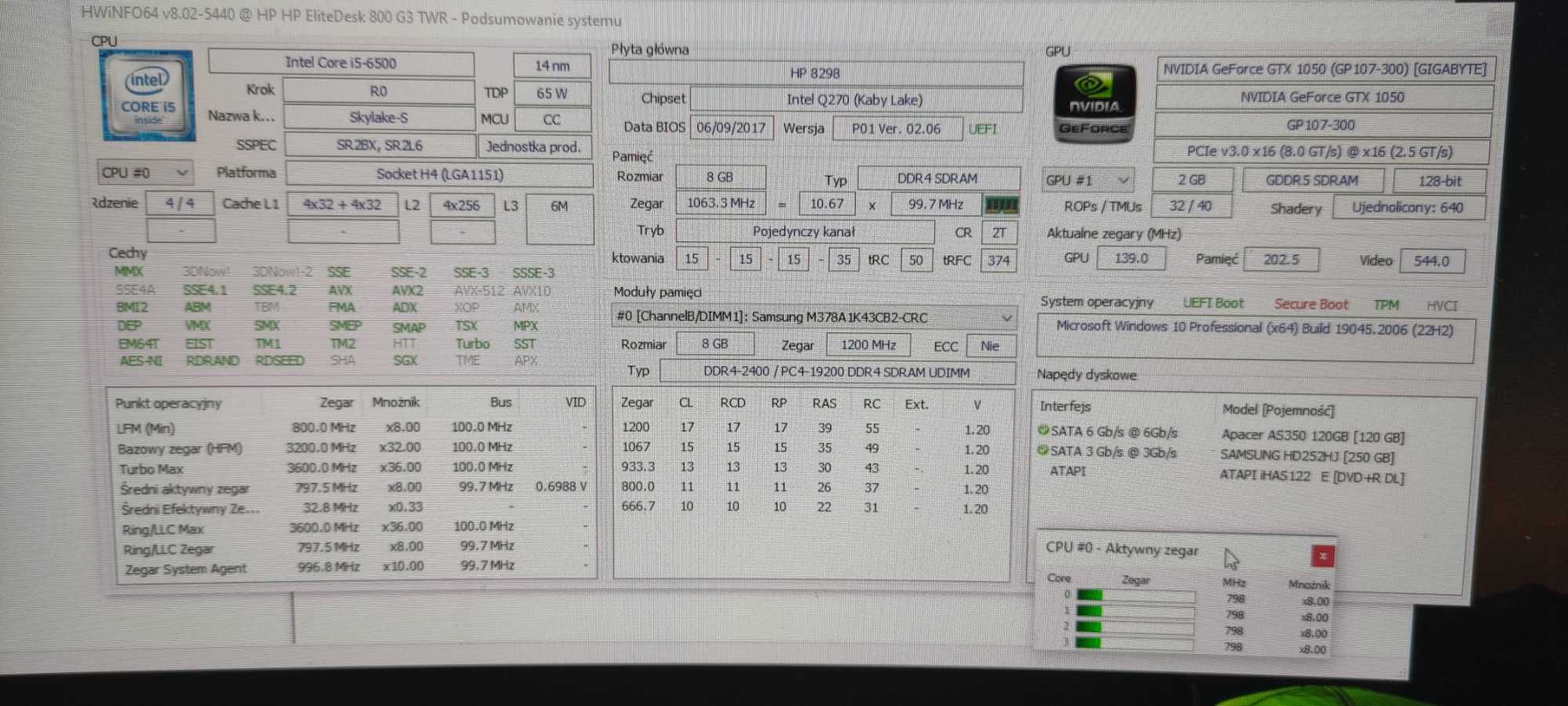Click the PCIe v3.0 x16 bus field
The height and width of the screenshot is (706, 1568).
pyautogui.click(x=1320, y=152)
